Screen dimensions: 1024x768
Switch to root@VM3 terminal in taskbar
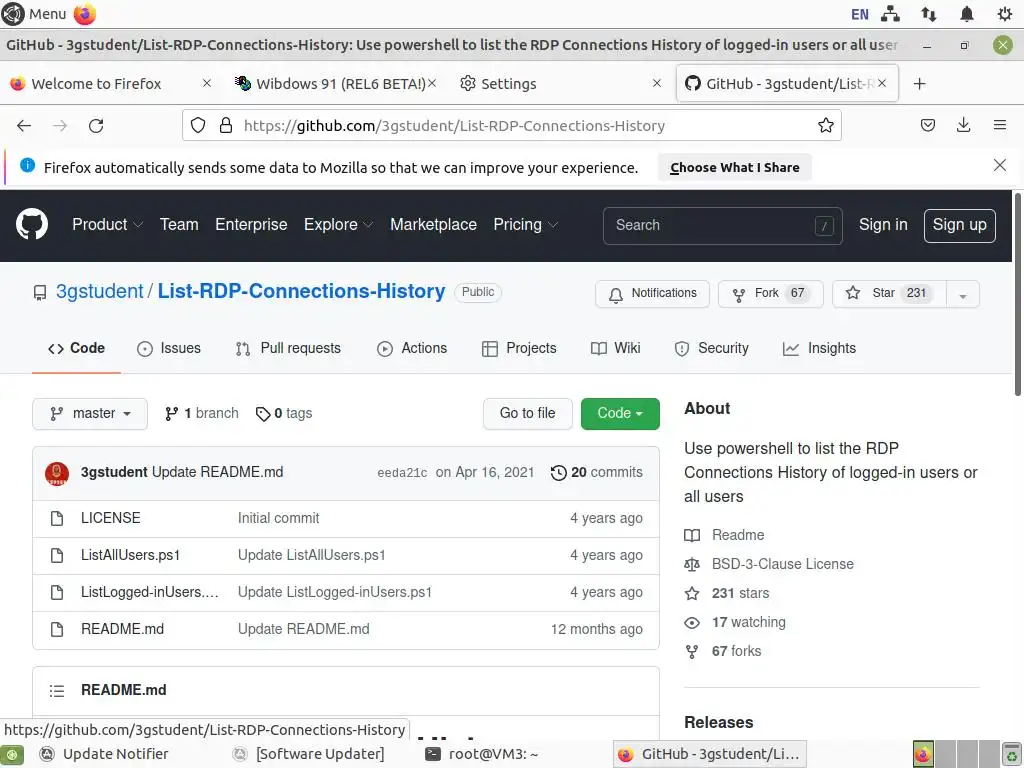coord(482,754)
